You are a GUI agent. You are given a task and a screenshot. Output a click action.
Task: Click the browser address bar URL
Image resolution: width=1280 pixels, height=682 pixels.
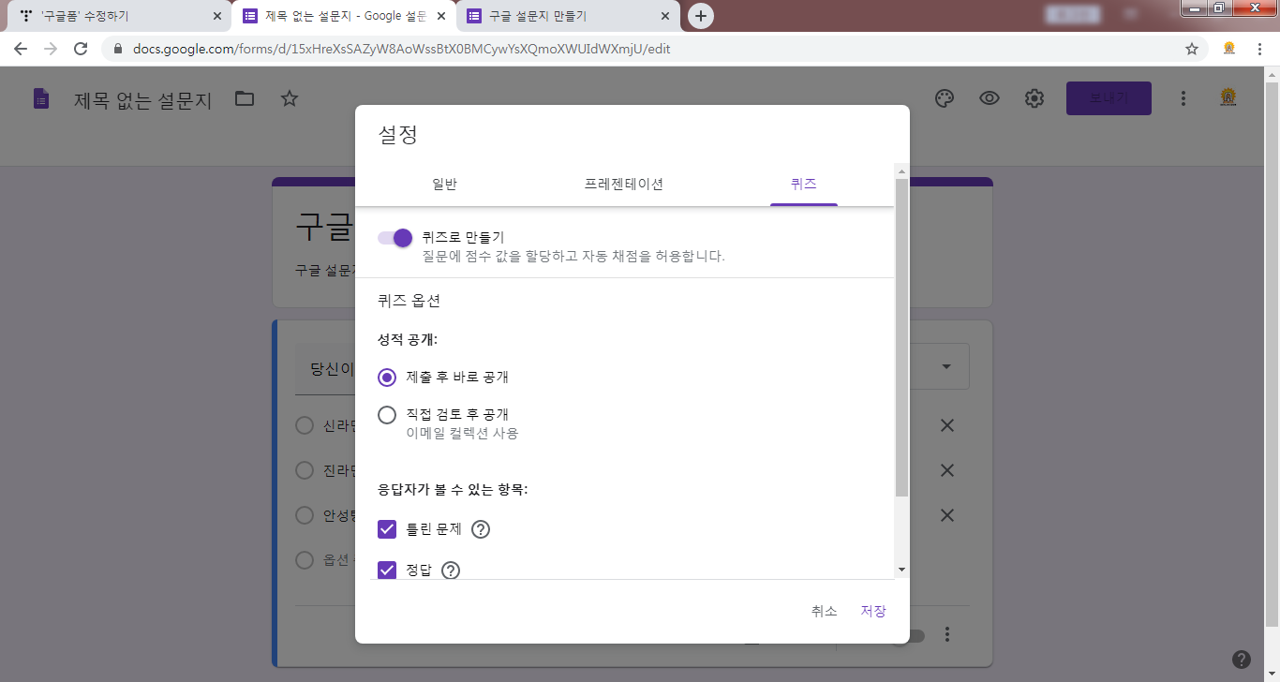pyautogui.click(x=401, y=48)
